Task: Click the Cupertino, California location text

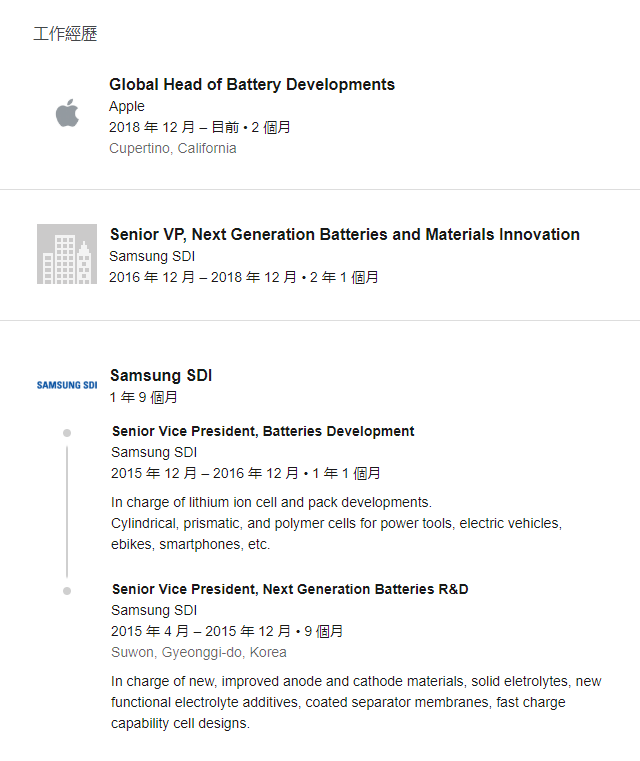Action: click(x=173, y=148)
